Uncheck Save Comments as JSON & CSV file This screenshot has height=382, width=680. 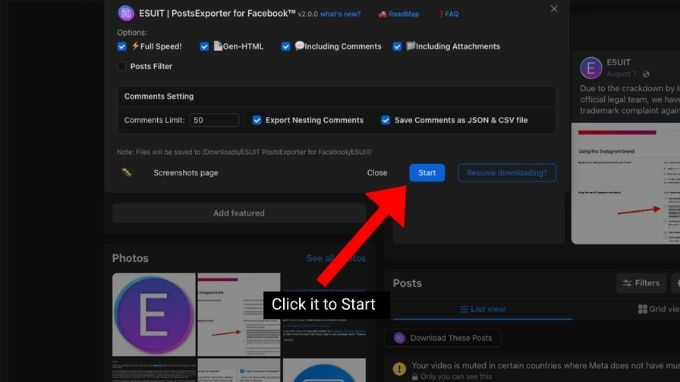pyautogui.click(x=386, y=120)
